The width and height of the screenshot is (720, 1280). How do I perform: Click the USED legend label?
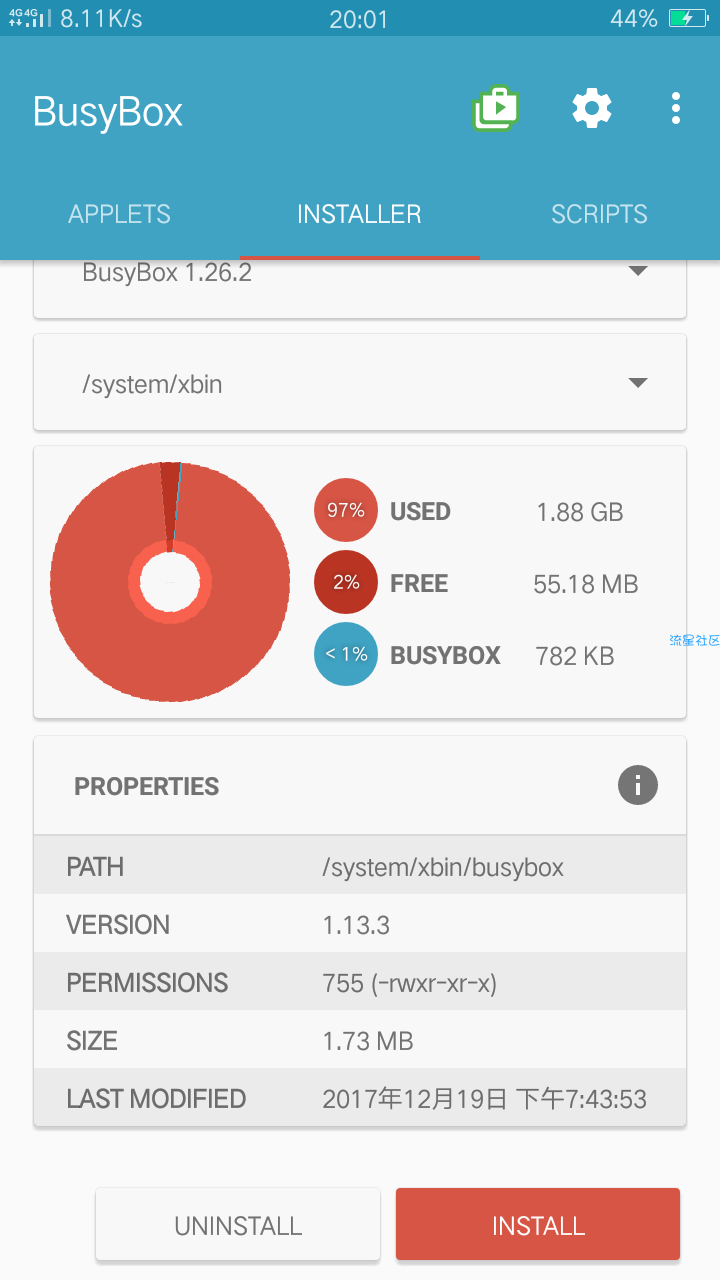click(x=420, y=511)
